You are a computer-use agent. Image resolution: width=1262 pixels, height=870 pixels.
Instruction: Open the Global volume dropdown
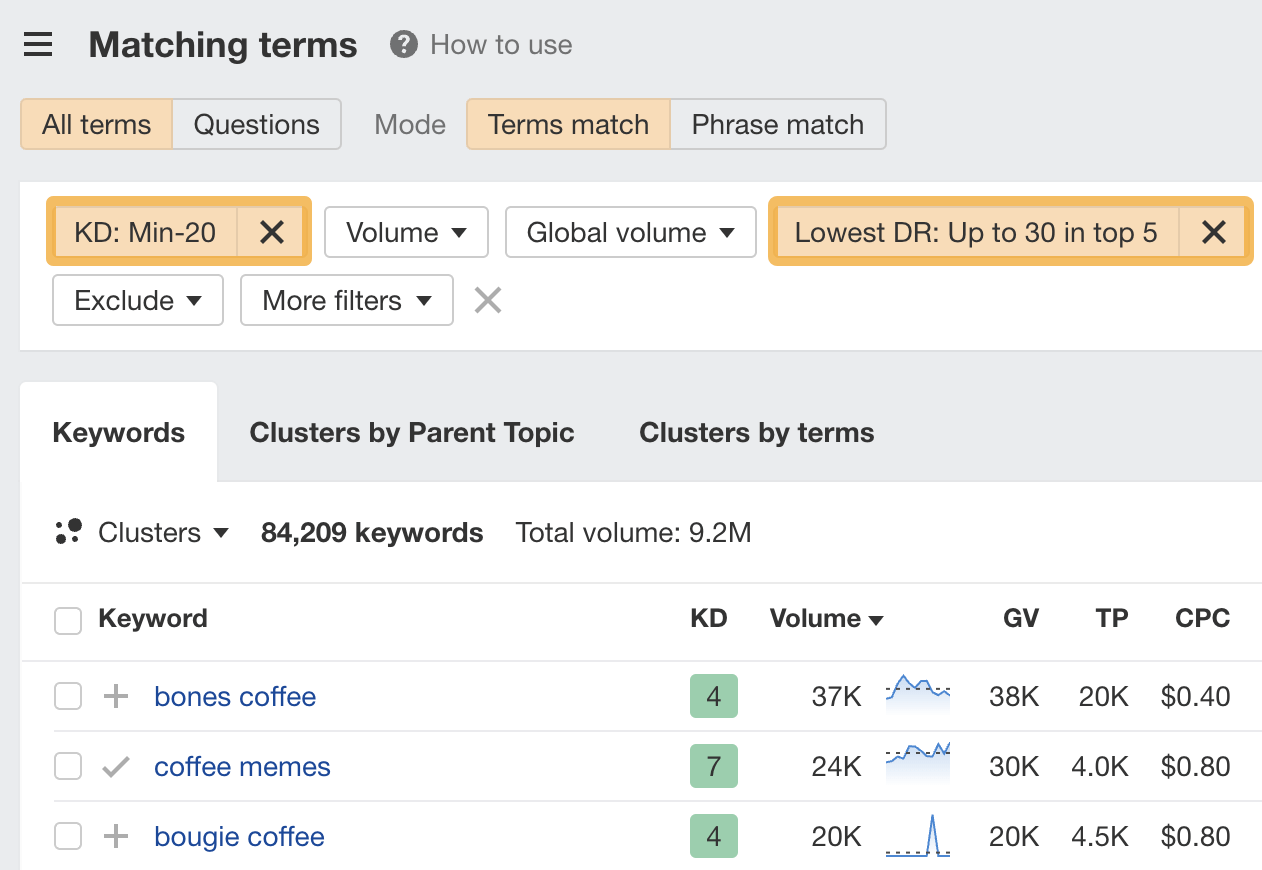click(630, 232)
